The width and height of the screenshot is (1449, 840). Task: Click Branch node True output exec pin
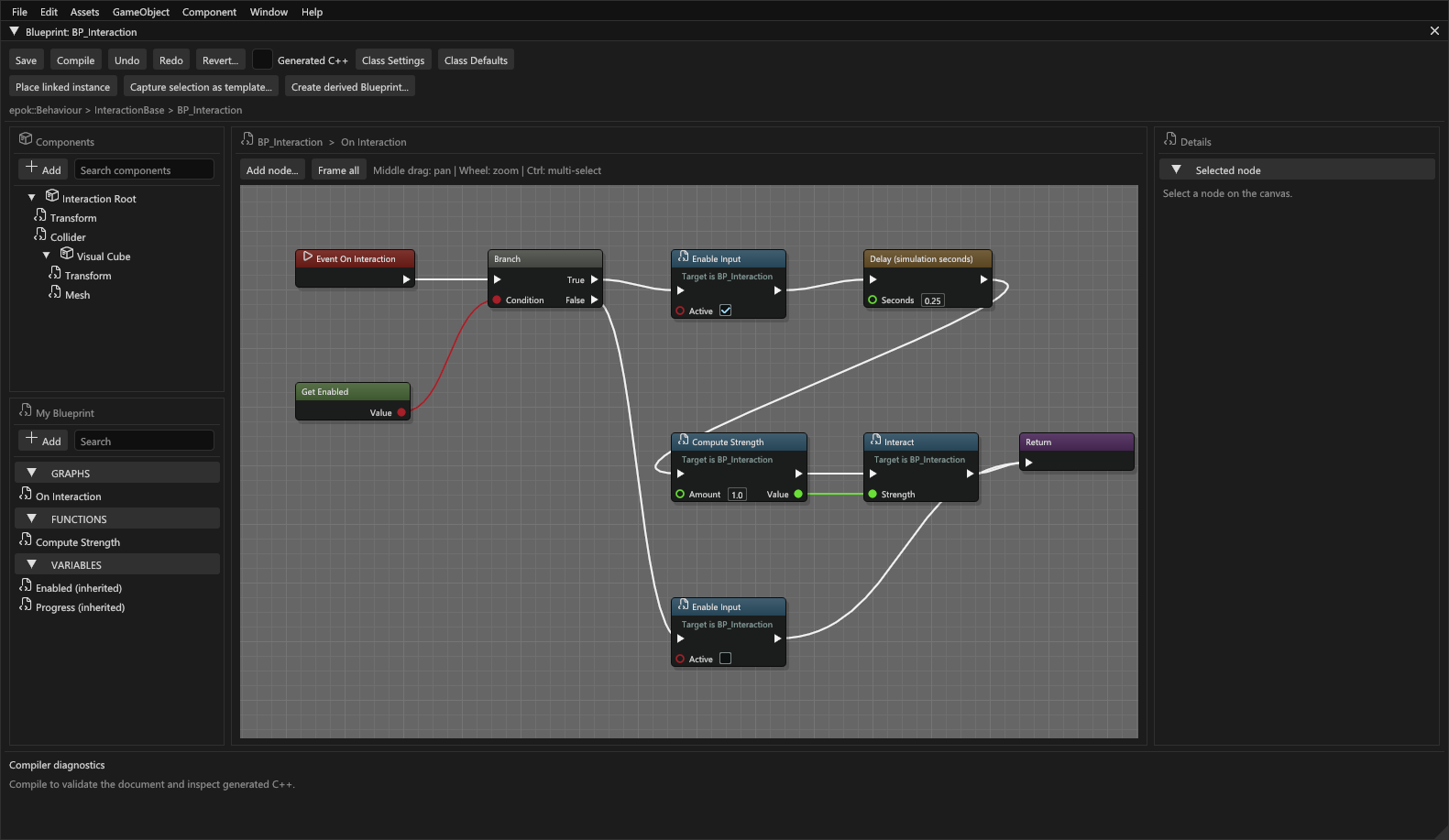594,280
